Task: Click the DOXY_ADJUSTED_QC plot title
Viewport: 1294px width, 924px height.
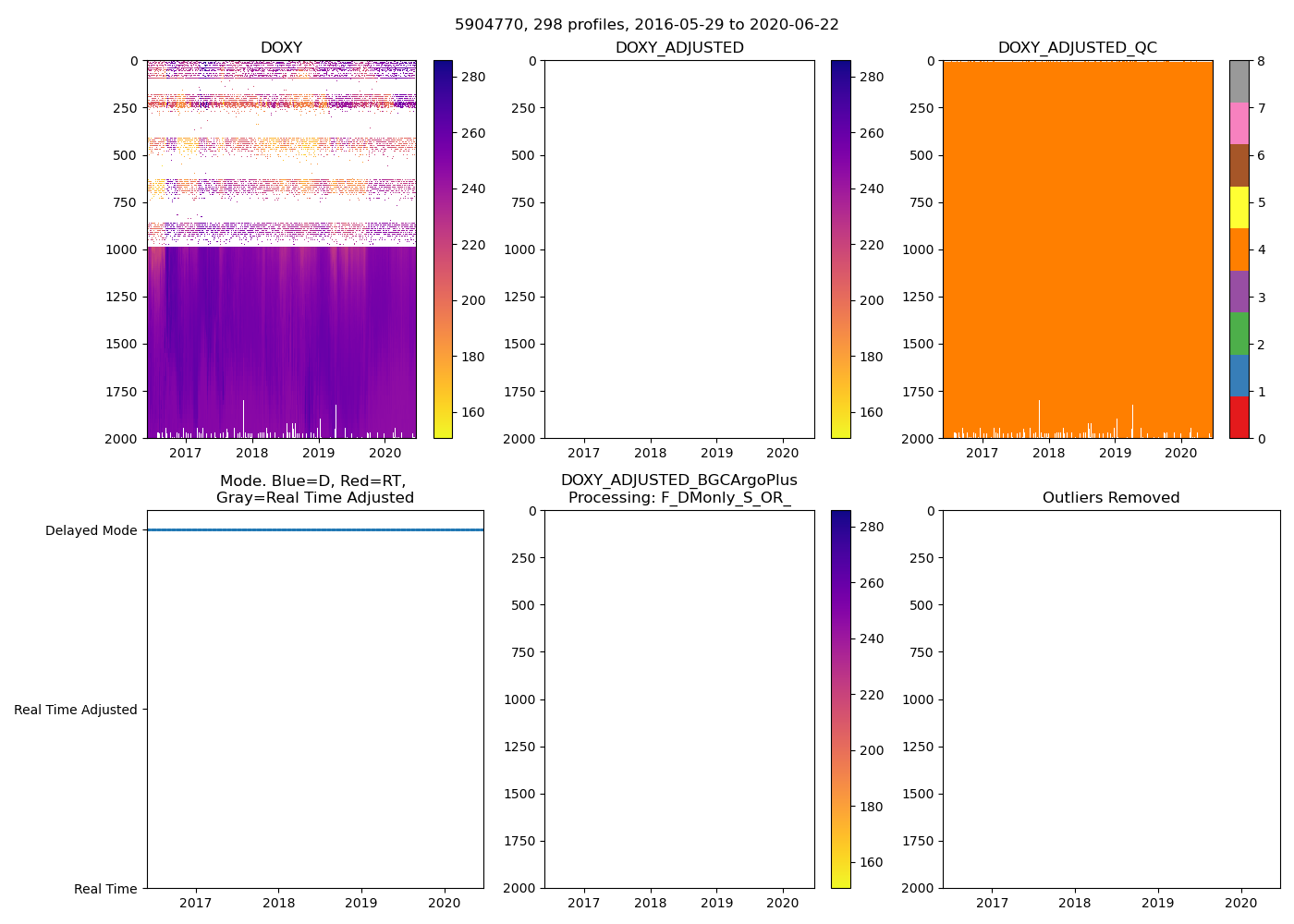Action: [1077, 48]
